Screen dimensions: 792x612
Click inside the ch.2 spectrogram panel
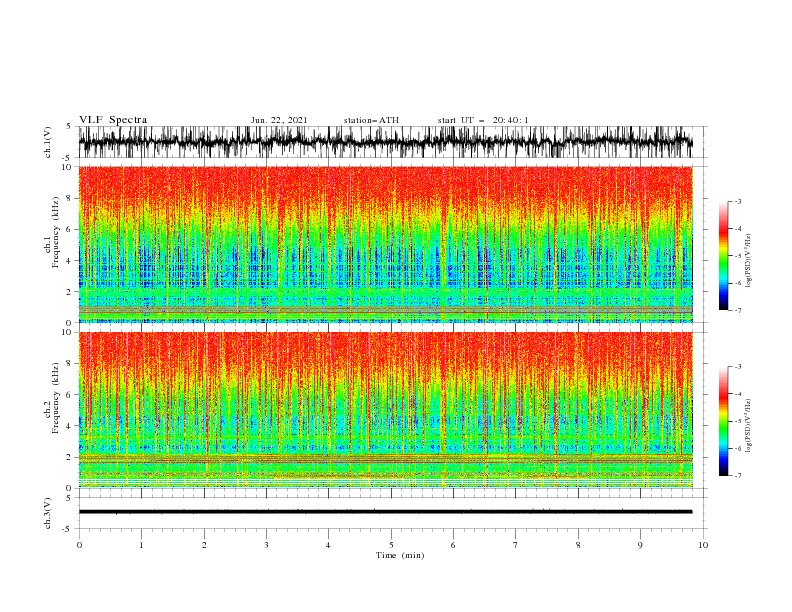[385, 410]
